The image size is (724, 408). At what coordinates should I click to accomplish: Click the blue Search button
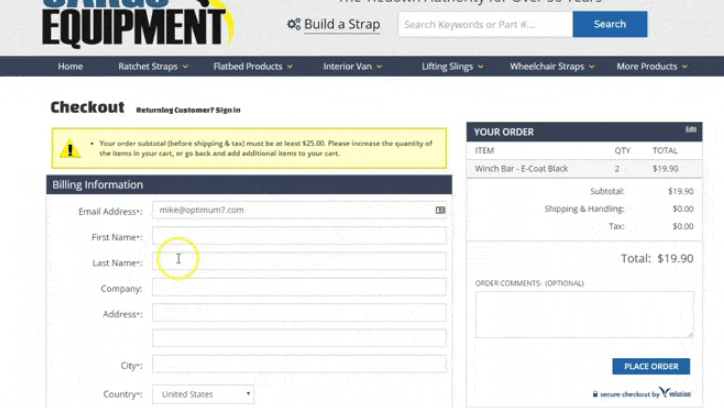click(610, 24)
